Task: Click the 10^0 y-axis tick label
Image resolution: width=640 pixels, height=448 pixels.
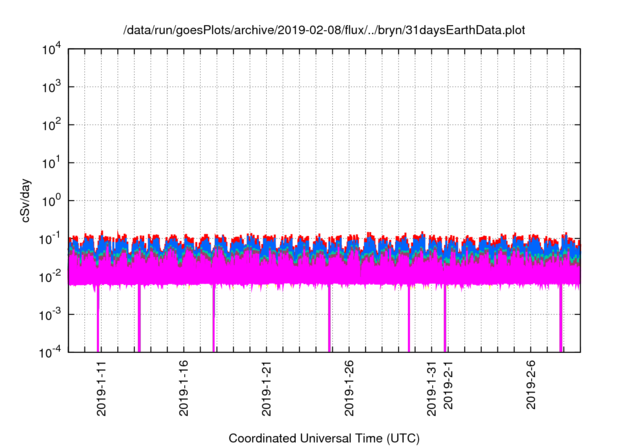Action: pyautogui.click(x=51, y=201)
